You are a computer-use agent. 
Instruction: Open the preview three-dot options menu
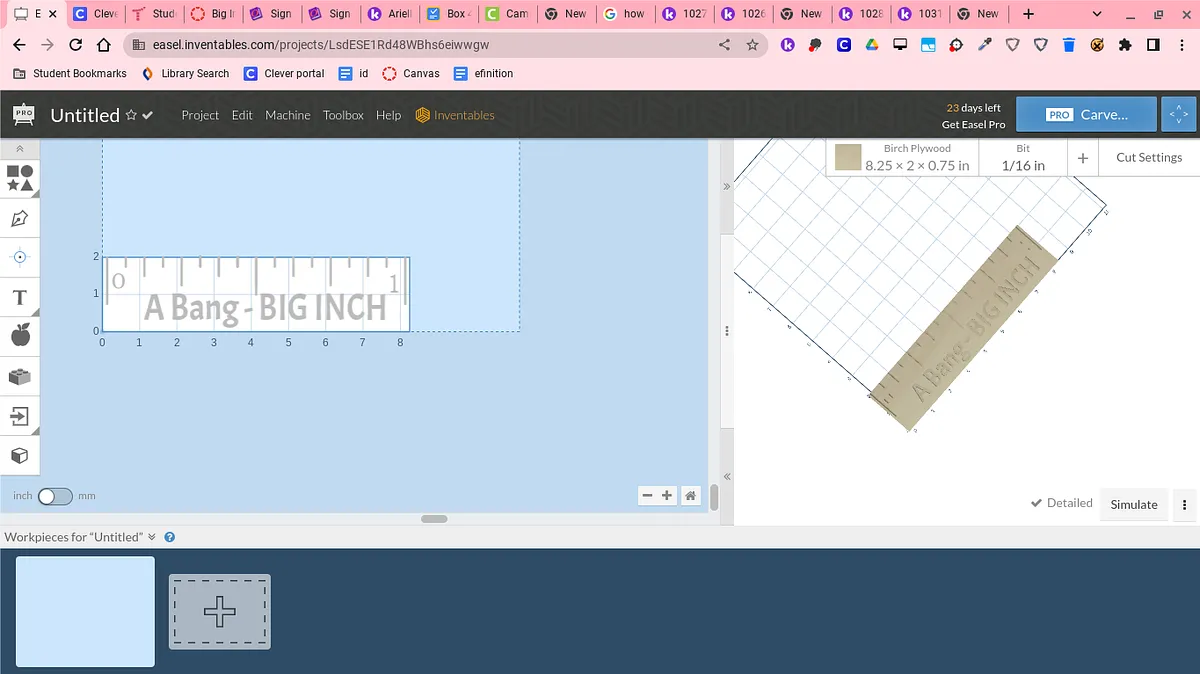[x=1184, y=505]
